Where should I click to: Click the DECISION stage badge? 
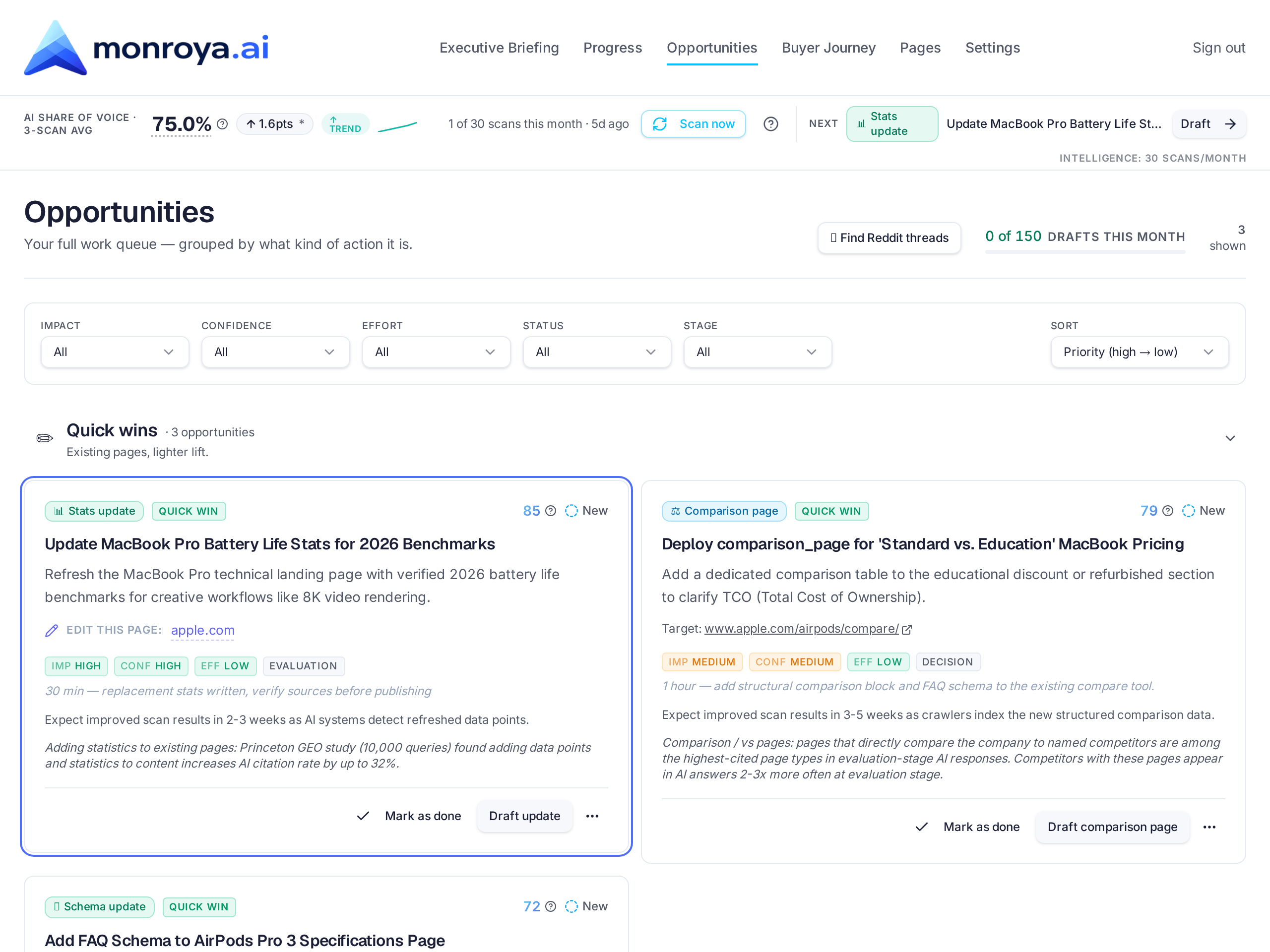point(948,662)
